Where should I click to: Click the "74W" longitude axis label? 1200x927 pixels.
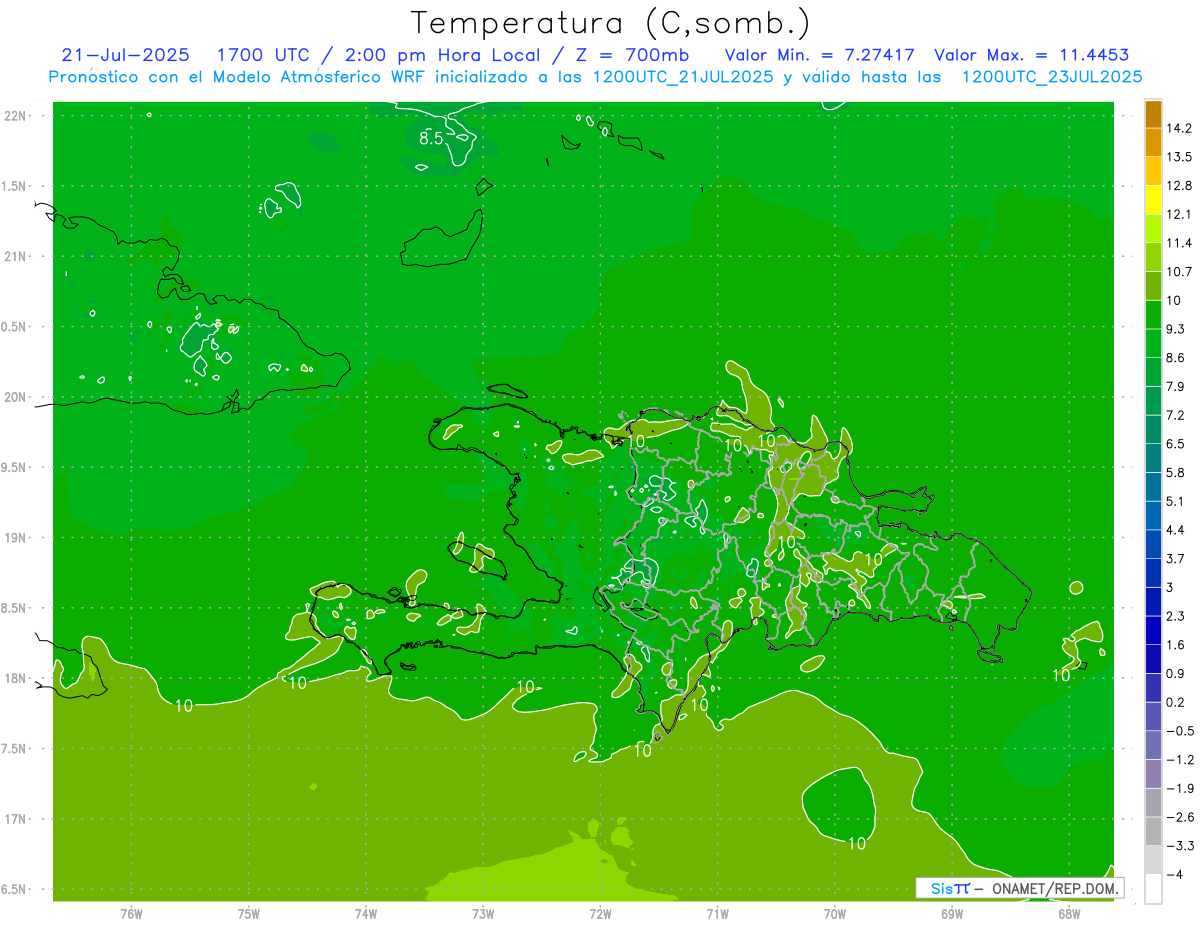click(365, 913)
